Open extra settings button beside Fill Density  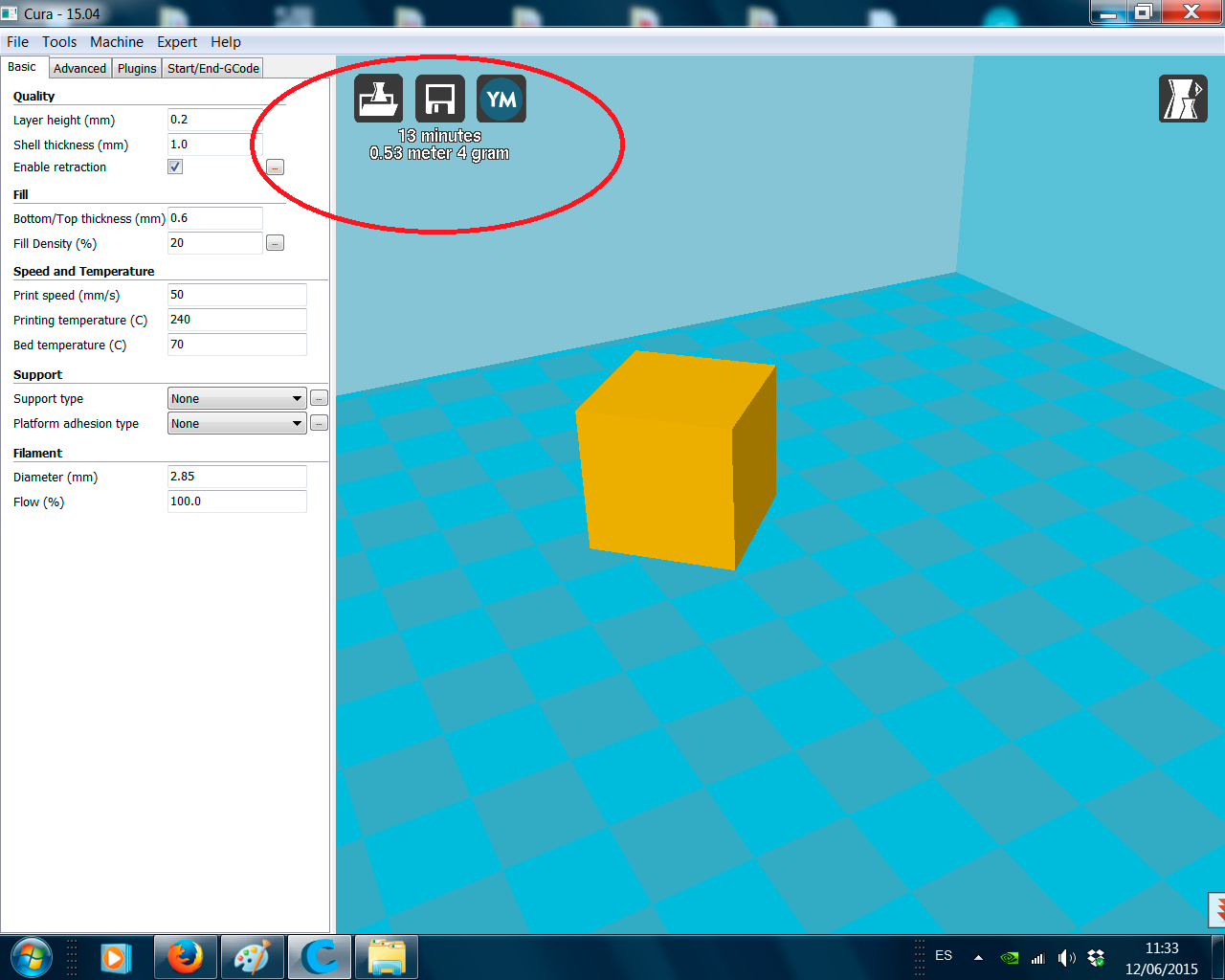tap(275, 243)
